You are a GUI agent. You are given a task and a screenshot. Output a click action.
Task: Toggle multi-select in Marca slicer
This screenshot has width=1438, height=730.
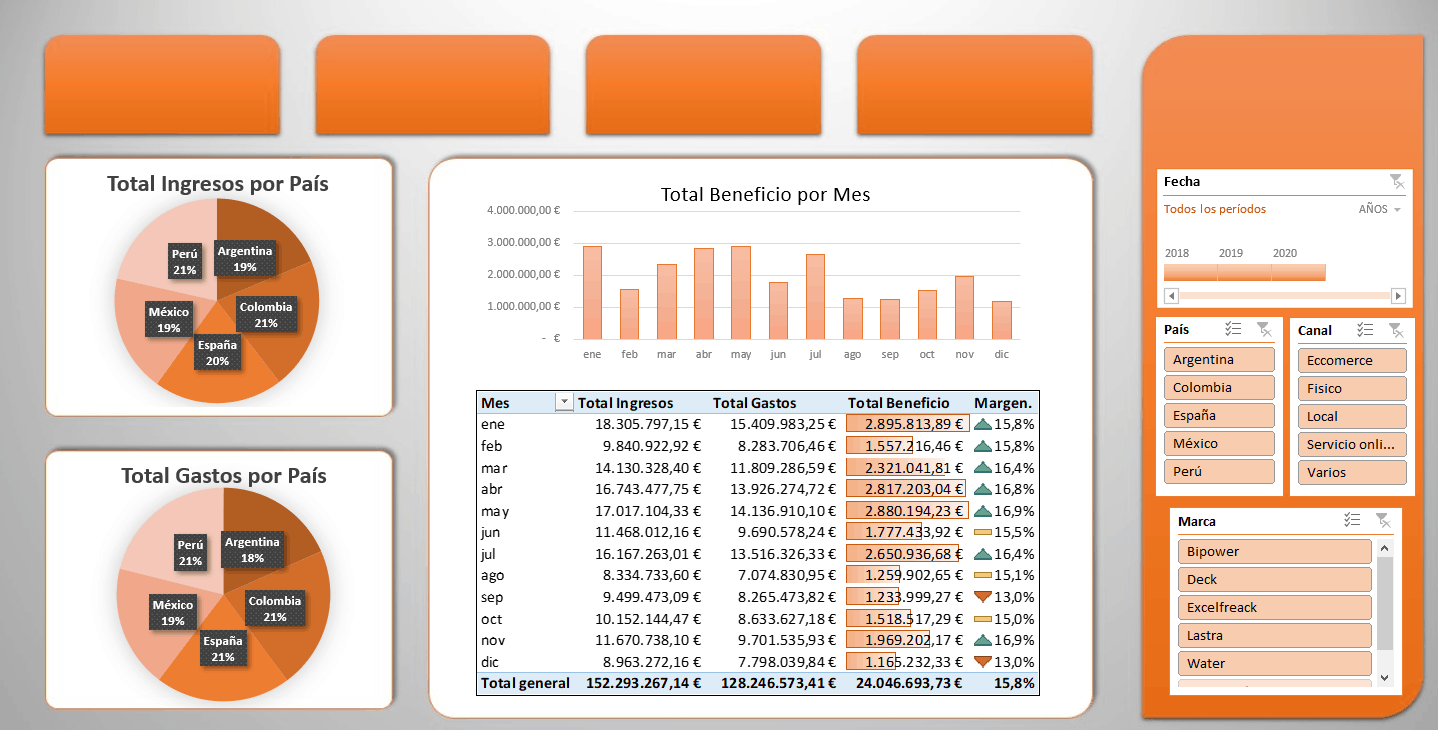pos(1352,520)
